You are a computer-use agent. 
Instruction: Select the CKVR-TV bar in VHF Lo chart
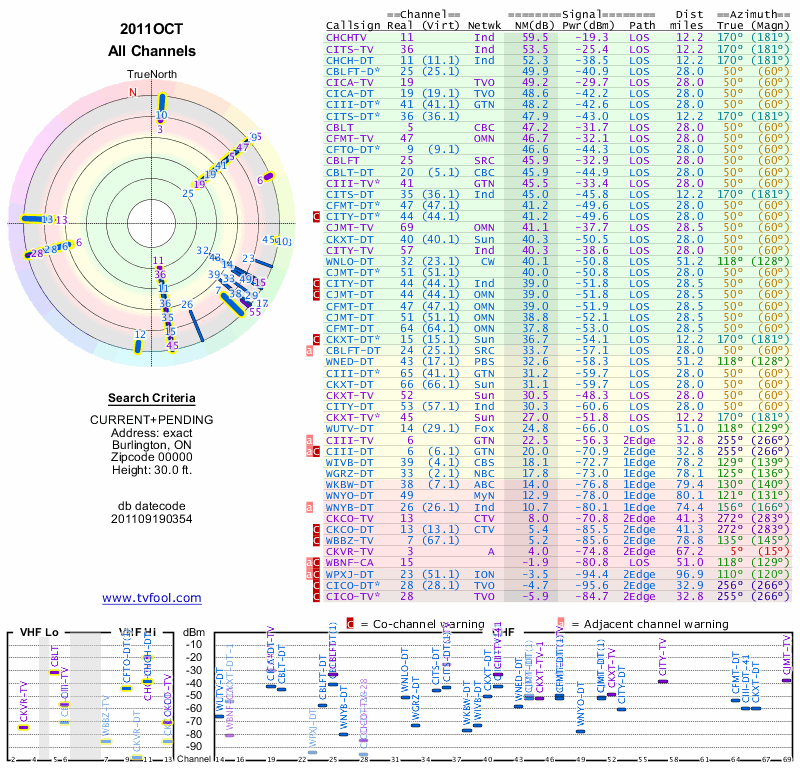tap(24, 727)
